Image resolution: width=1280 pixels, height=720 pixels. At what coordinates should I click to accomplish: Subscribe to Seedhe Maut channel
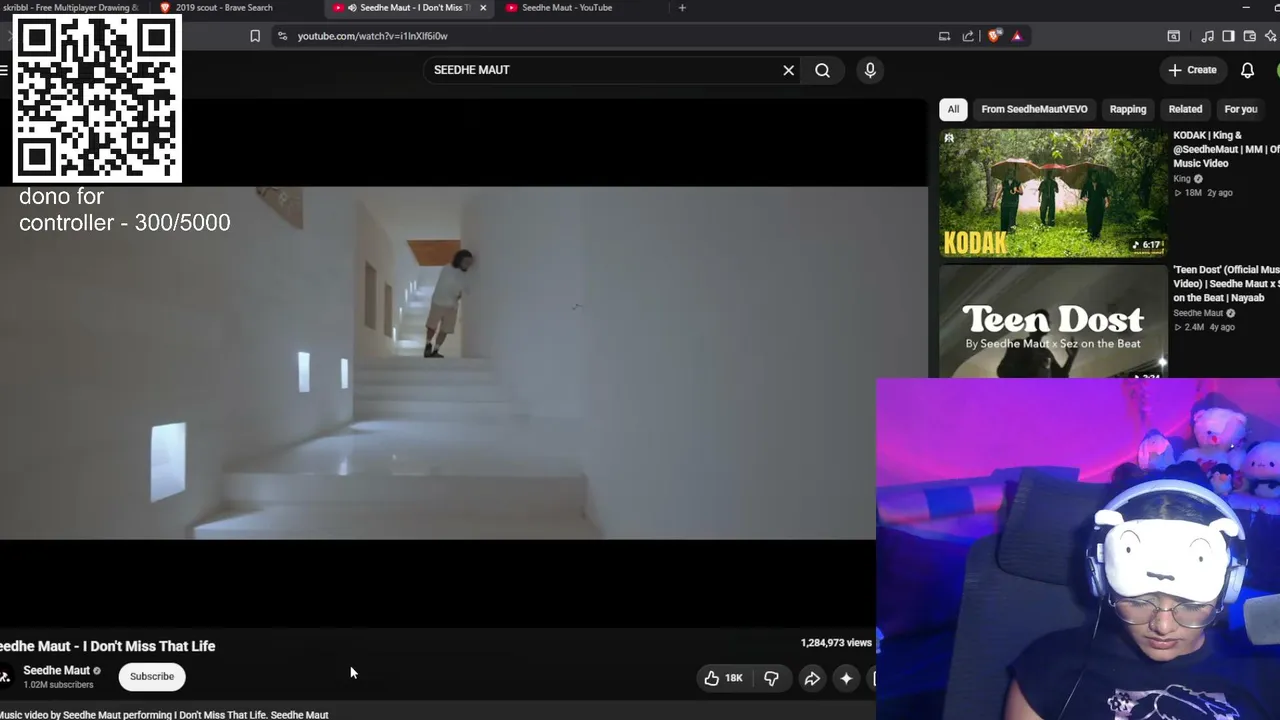pos(152,676)
